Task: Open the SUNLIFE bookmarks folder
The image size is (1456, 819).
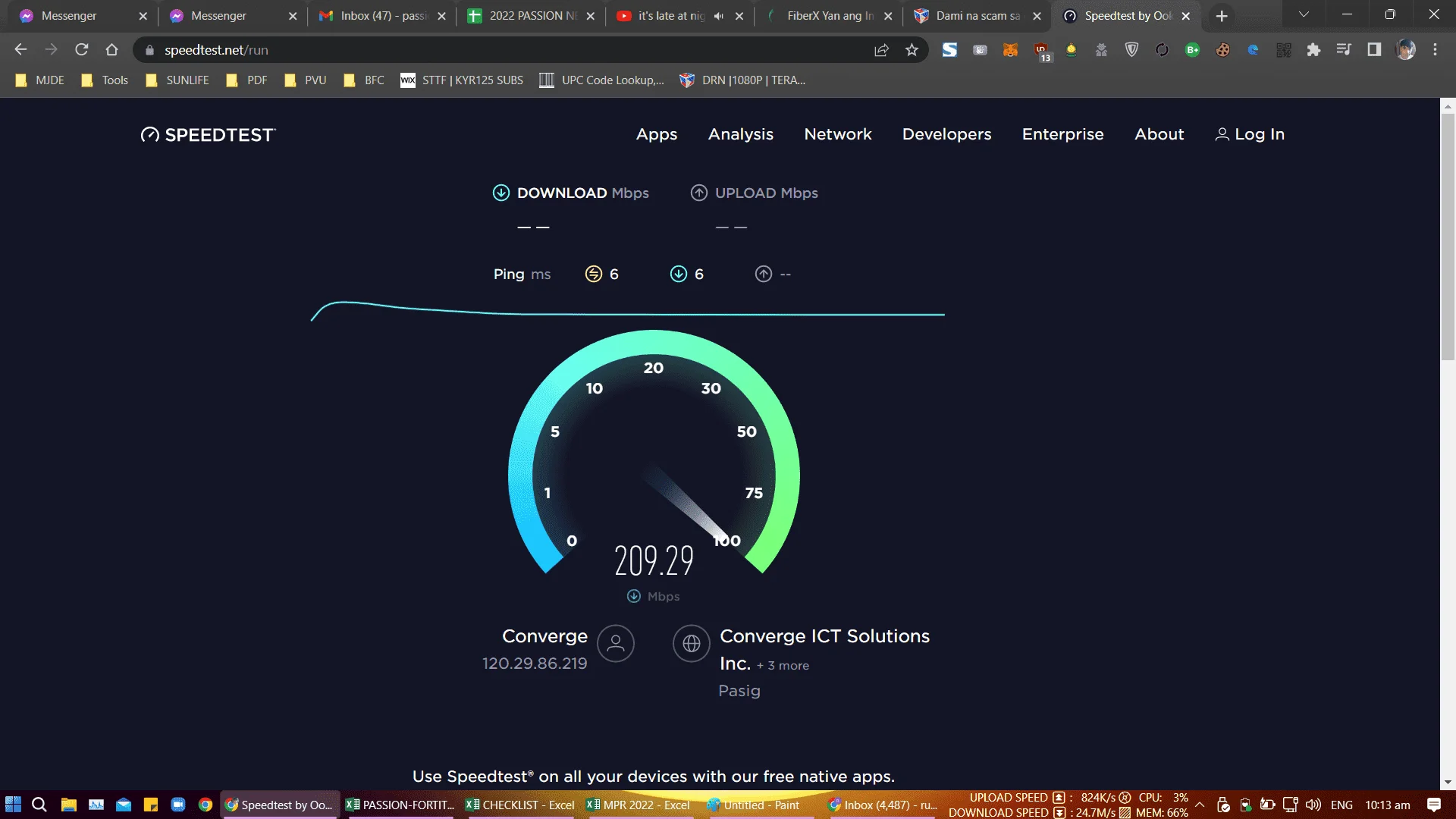Action: pyautogui.click(x=177, y=80)
